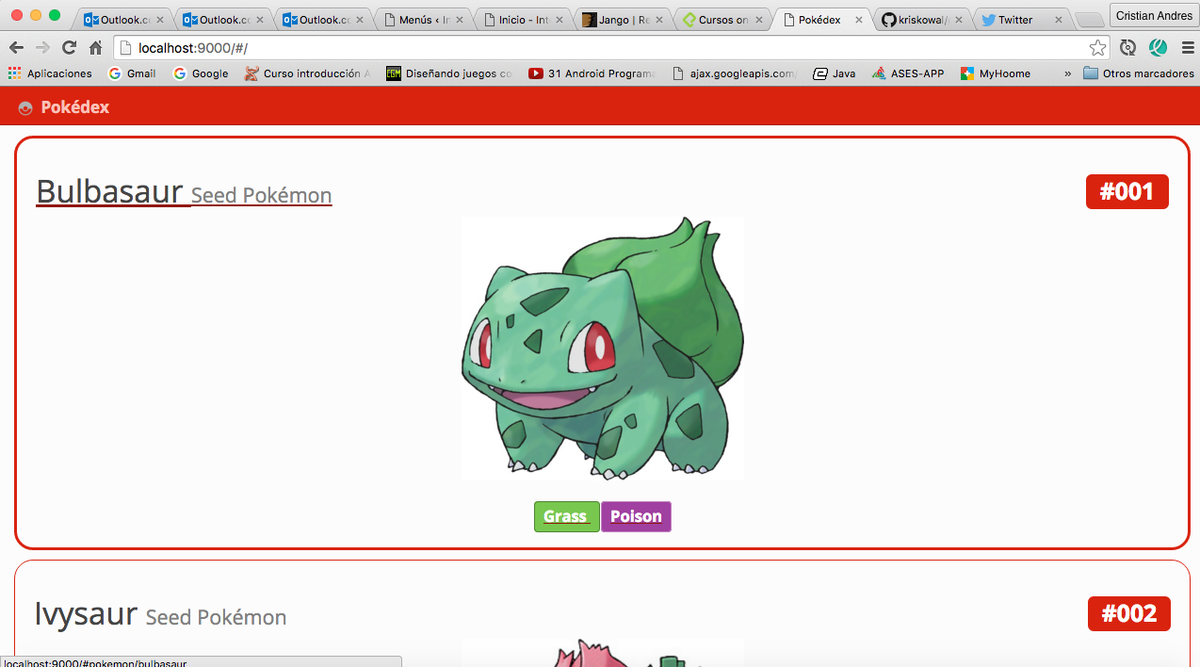The image size is (1200, 667).
Task: Click the browser forward arrow
Action: 42,47
